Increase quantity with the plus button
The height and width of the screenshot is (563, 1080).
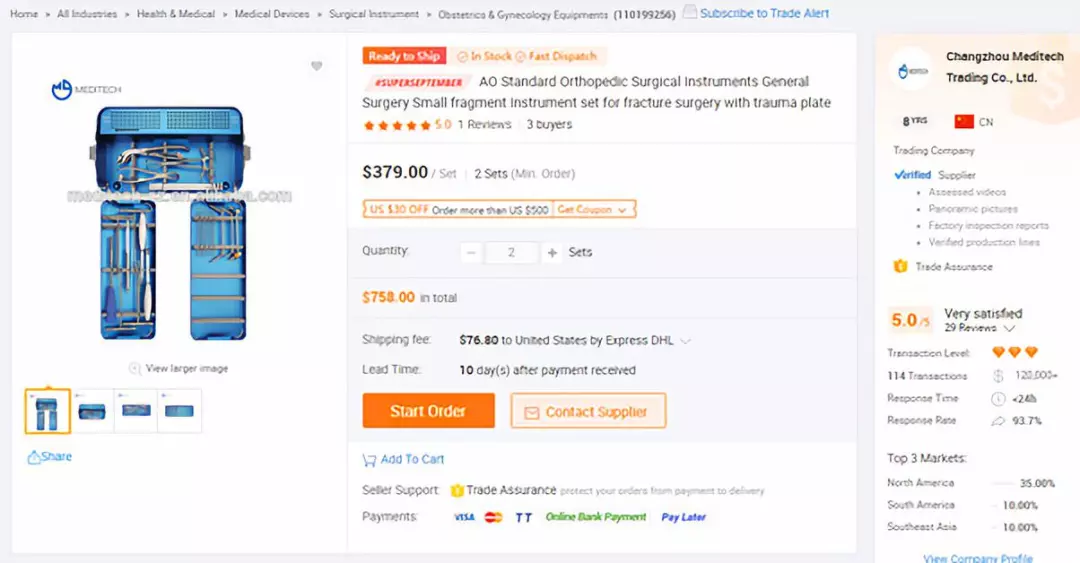(x=552, y=253)
